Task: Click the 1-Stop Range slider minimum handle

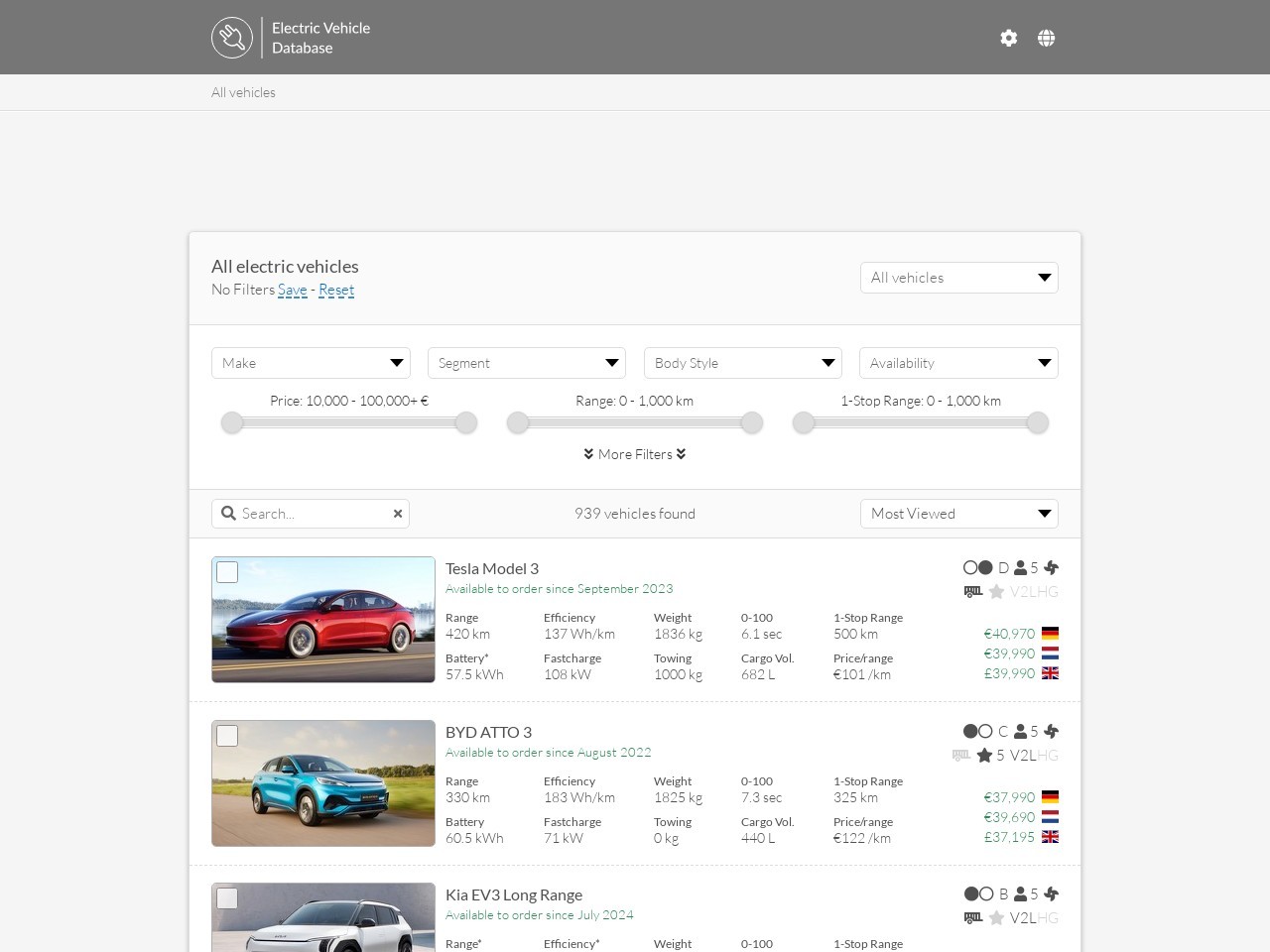Action: 804,423
